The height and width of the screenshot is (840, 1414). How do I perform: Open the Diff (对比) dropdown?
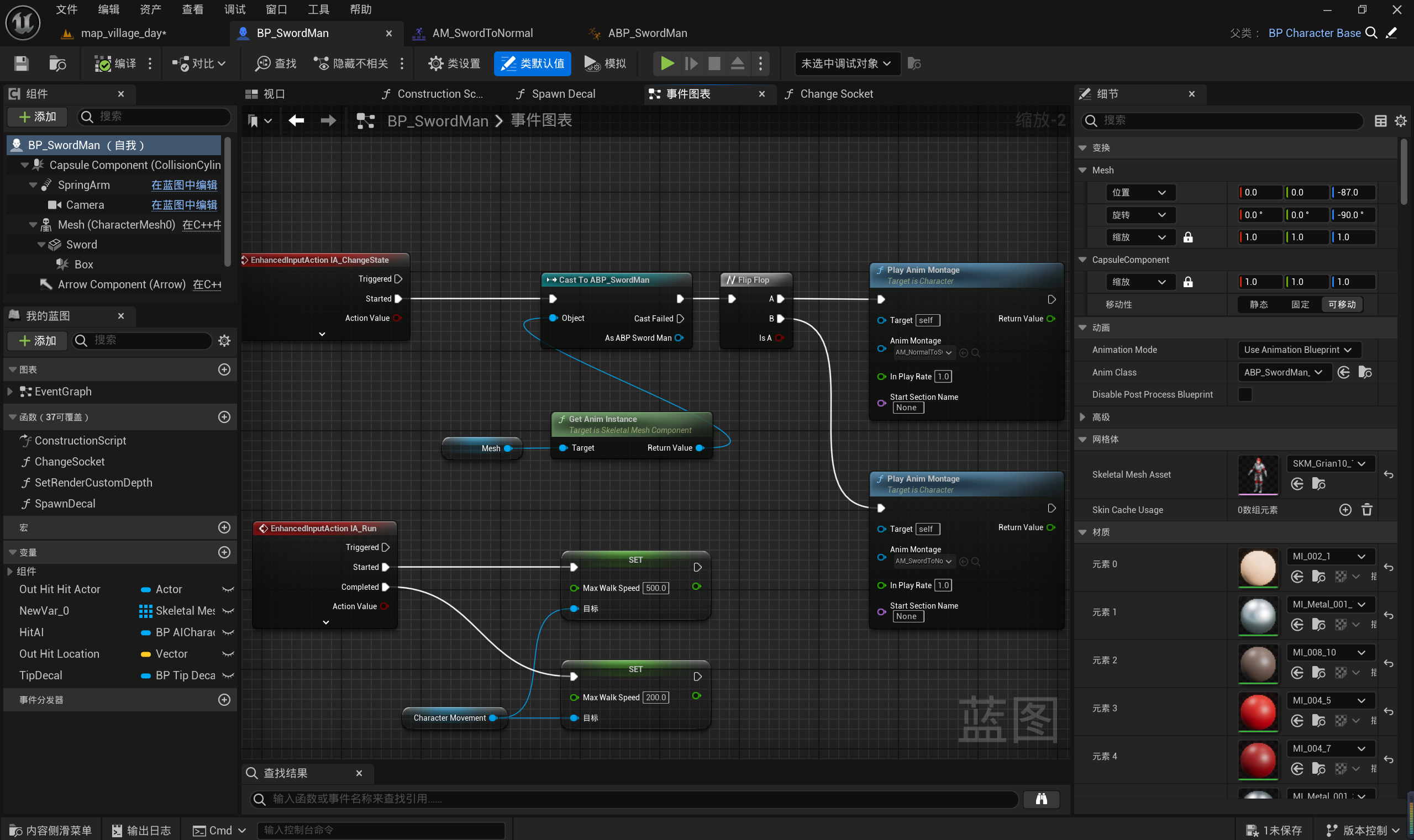click(x=199, y=64)
